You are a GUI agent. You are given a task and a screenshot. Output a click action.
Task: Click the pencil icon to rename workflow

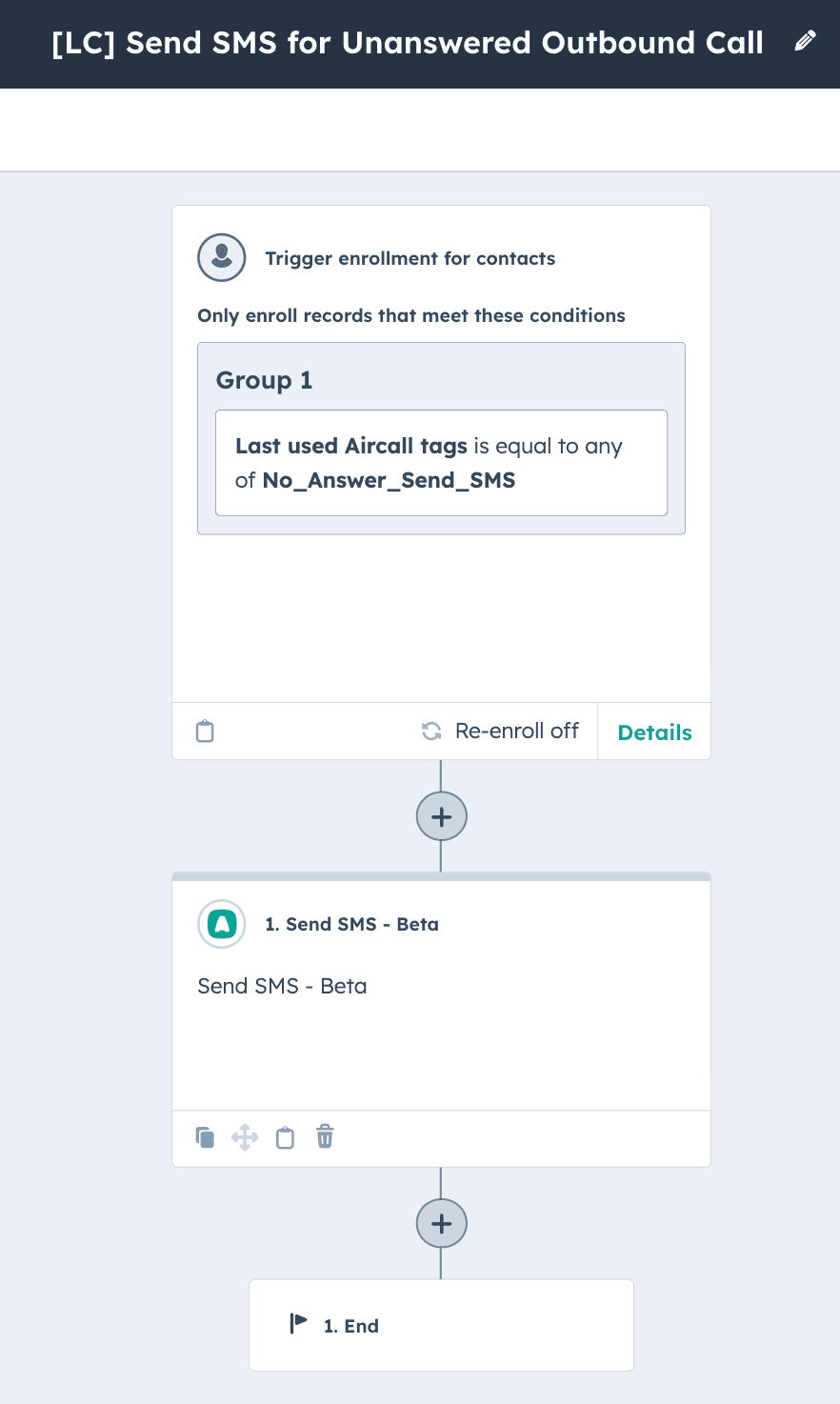click(805, 41)
